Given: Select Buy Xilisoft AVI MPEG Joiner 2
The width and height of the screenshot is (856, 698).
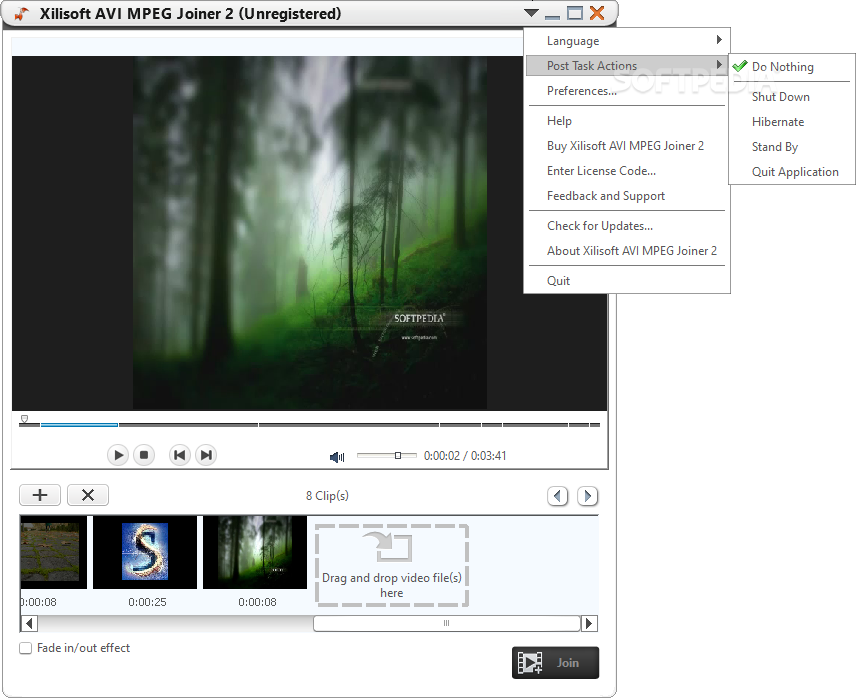Looking at the screenshot, I should pyautogui.click(x=626, y=146).
